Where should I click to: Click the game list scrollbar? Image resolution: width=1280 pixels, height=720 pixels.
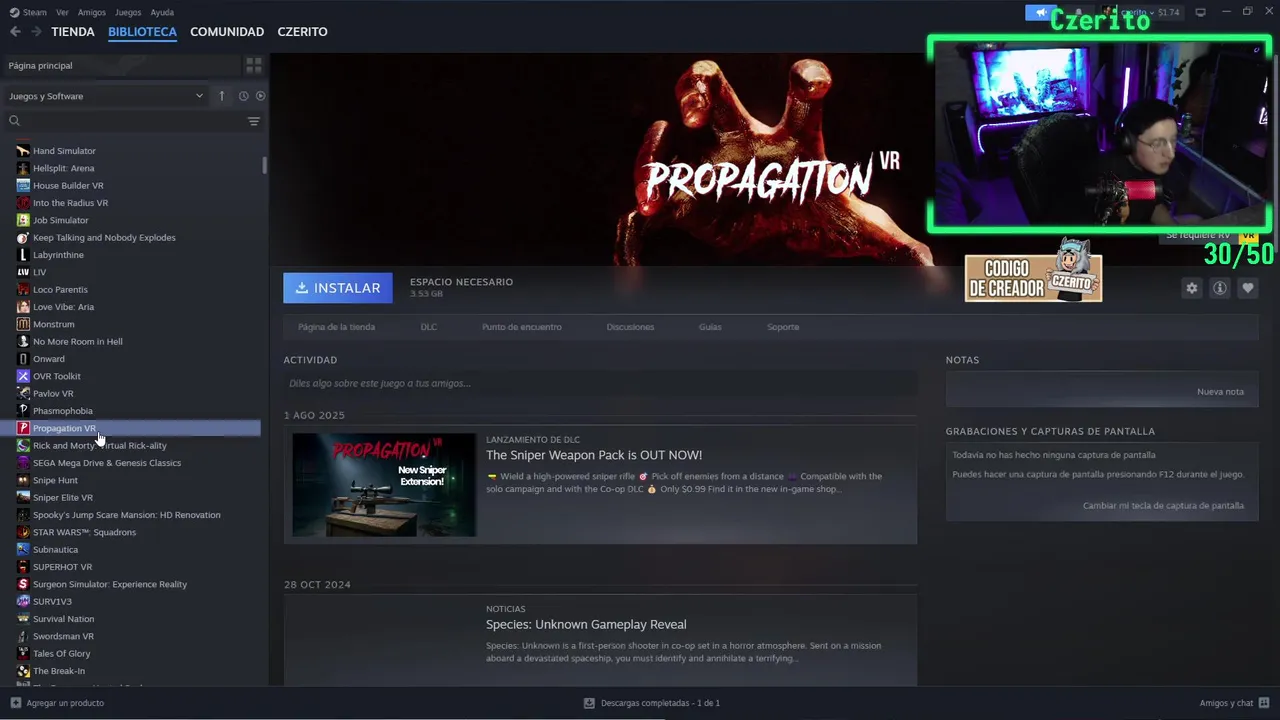[x=264, y=165]
